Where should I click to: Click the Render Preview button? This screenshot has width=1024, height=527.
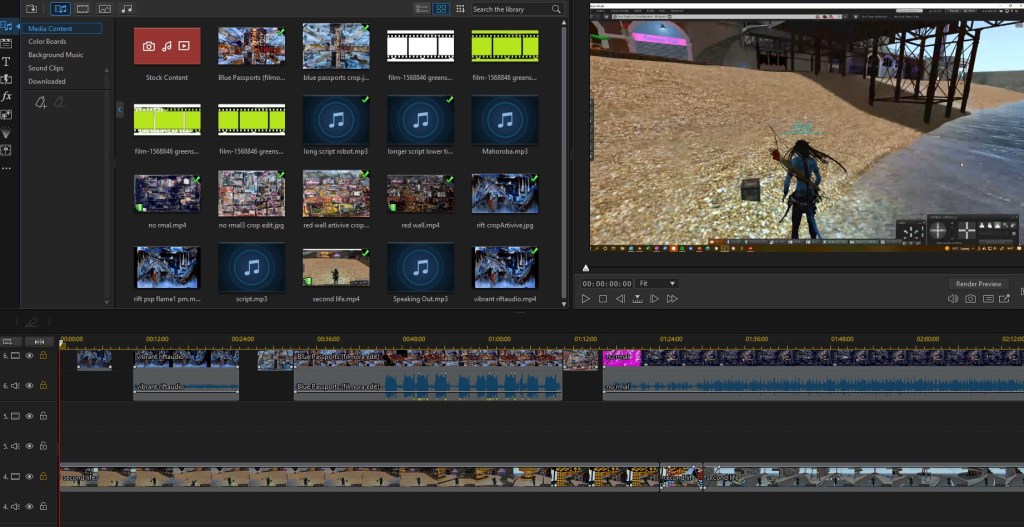978,284
